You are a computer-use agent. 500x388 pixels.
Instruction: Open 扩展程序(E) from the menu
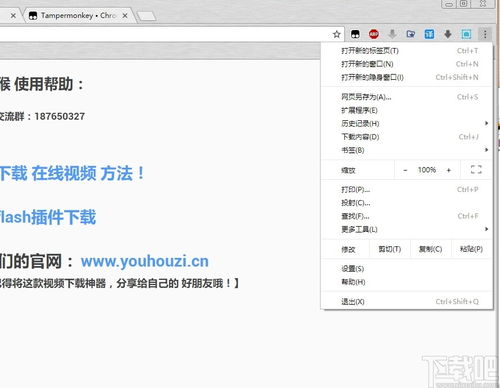tap(407, 110)
